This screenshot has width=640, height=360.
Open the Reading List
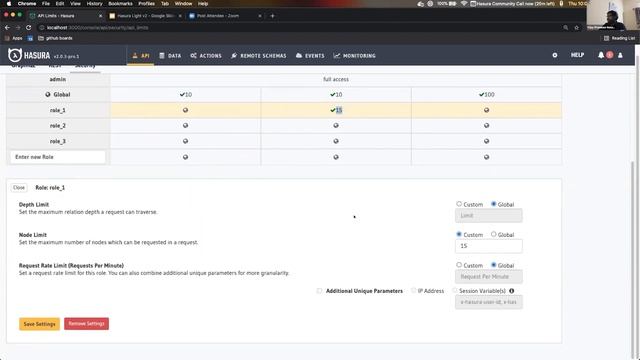pyautogui.click(x=619, y=38)
